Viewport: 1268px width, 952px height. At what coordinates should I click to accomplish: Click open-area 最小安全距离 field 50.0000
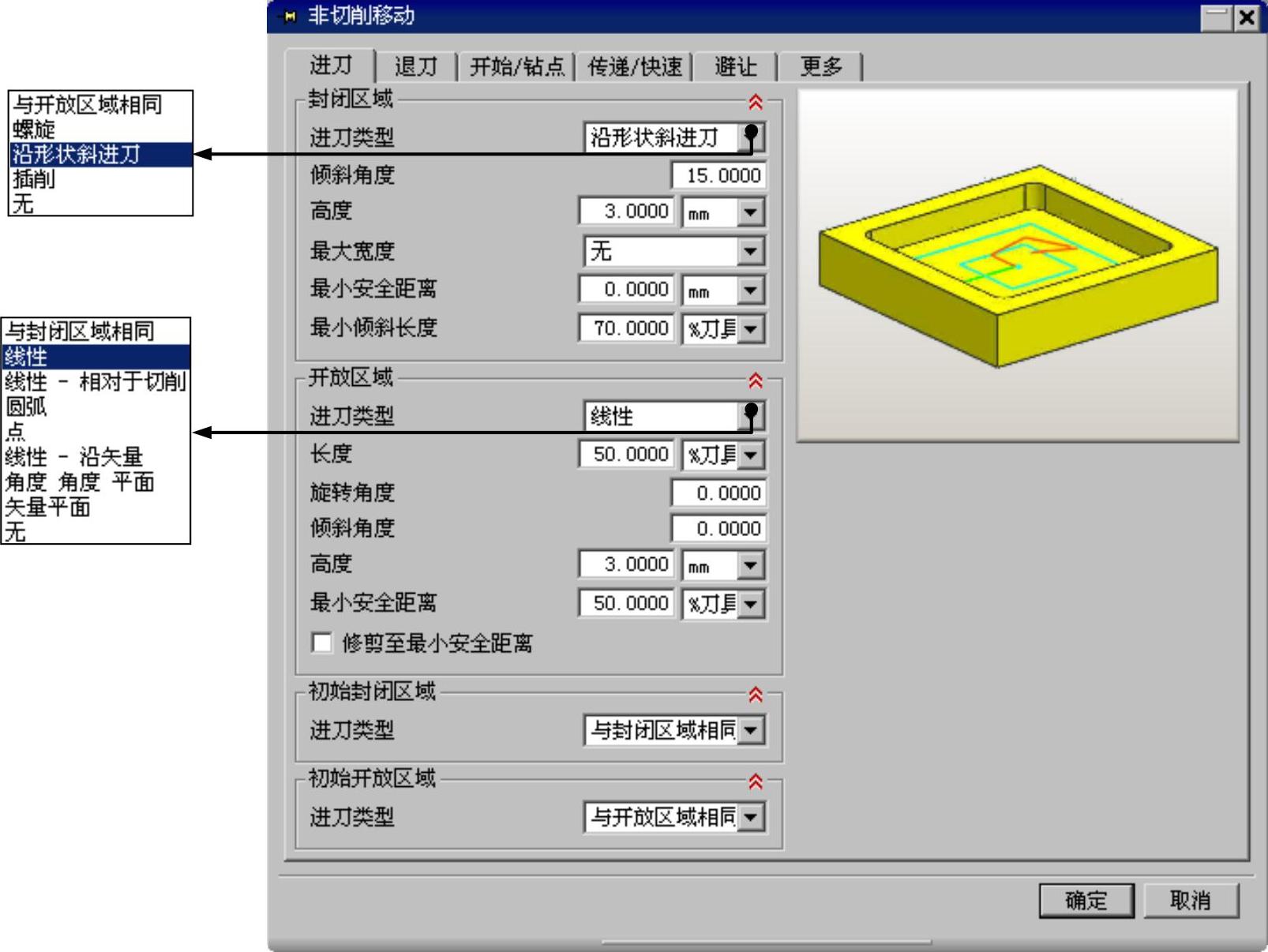[627, 604]
